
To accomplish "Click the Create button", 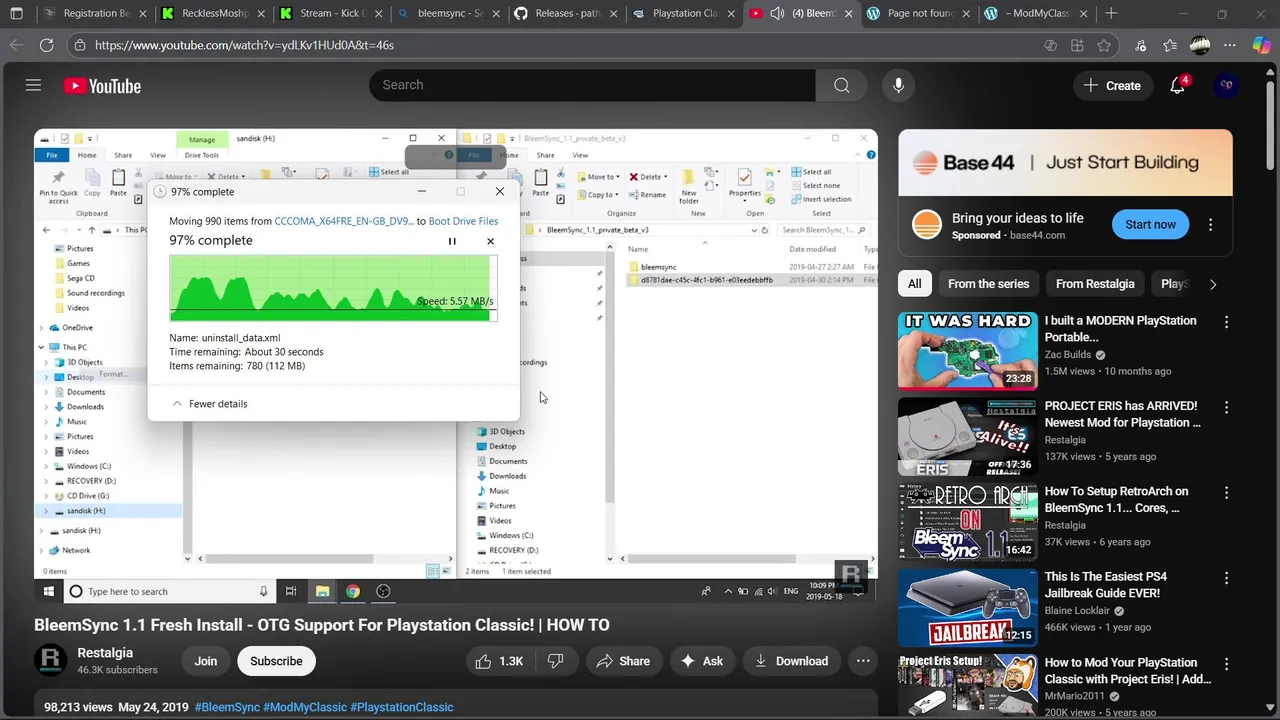I will pos(1112,85).
